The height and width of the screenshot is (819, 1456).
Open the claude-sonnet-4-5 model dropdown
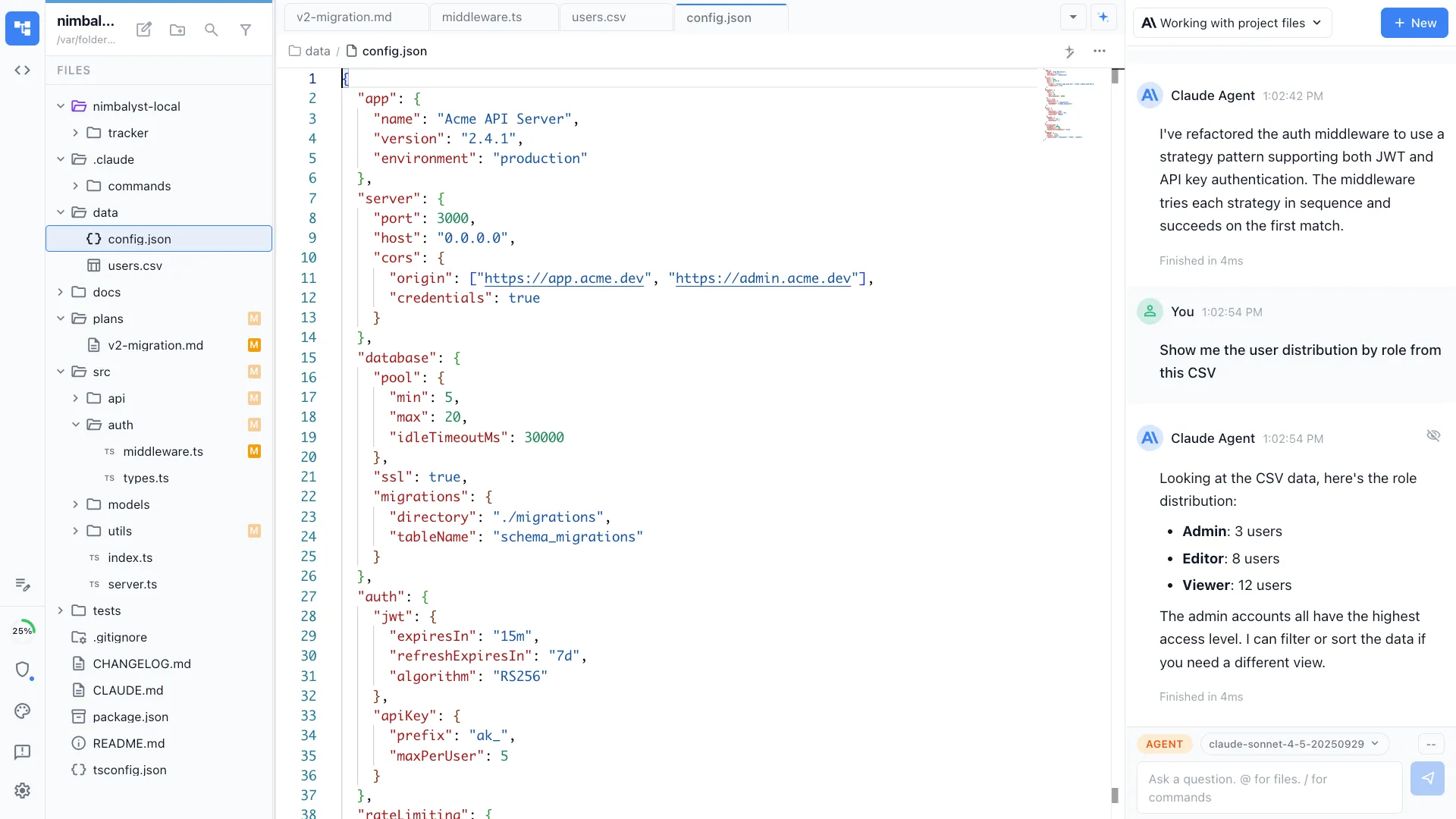[1294, 744]
